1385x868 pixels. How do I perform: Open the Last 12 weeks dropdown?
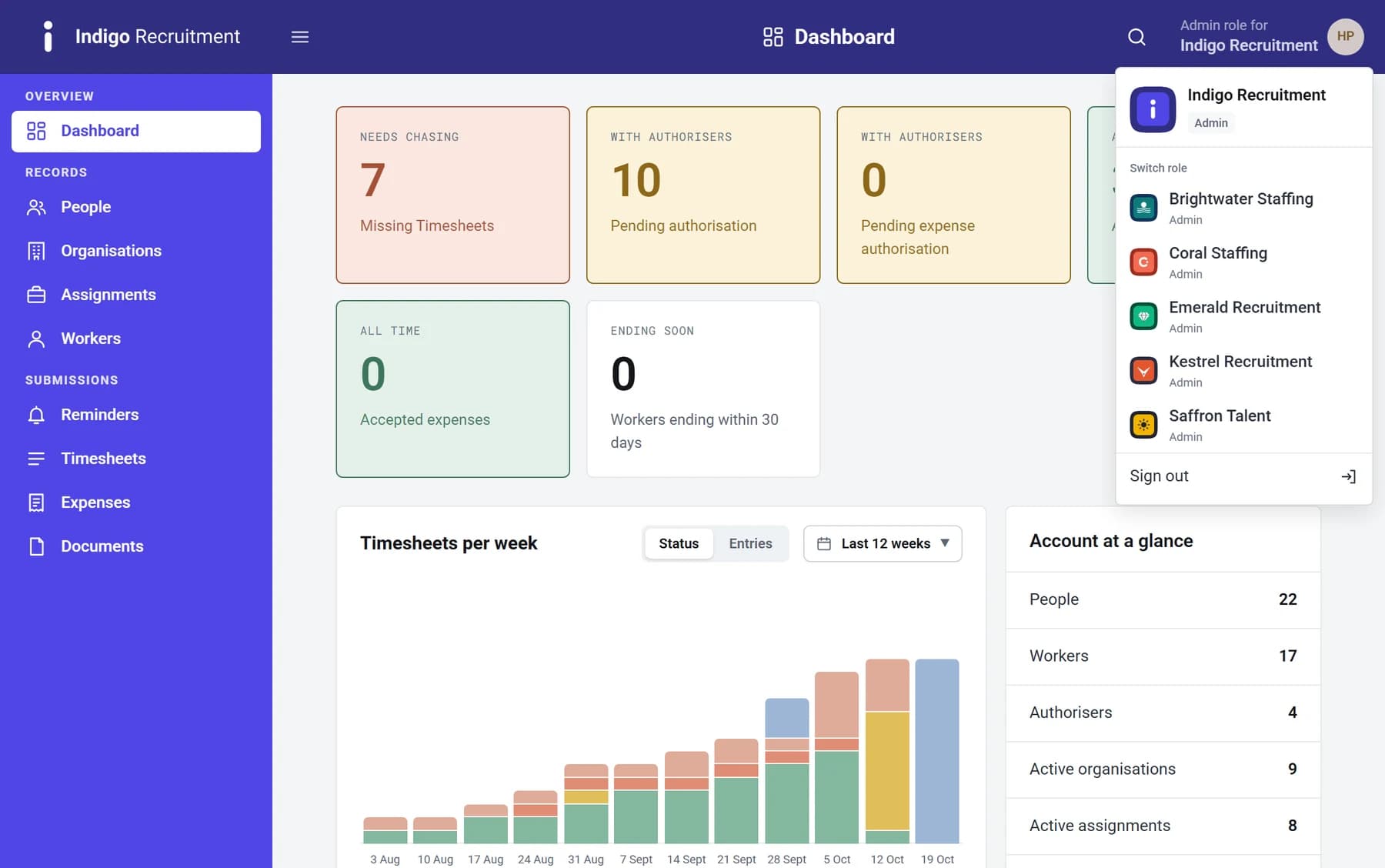coord(883,543)
